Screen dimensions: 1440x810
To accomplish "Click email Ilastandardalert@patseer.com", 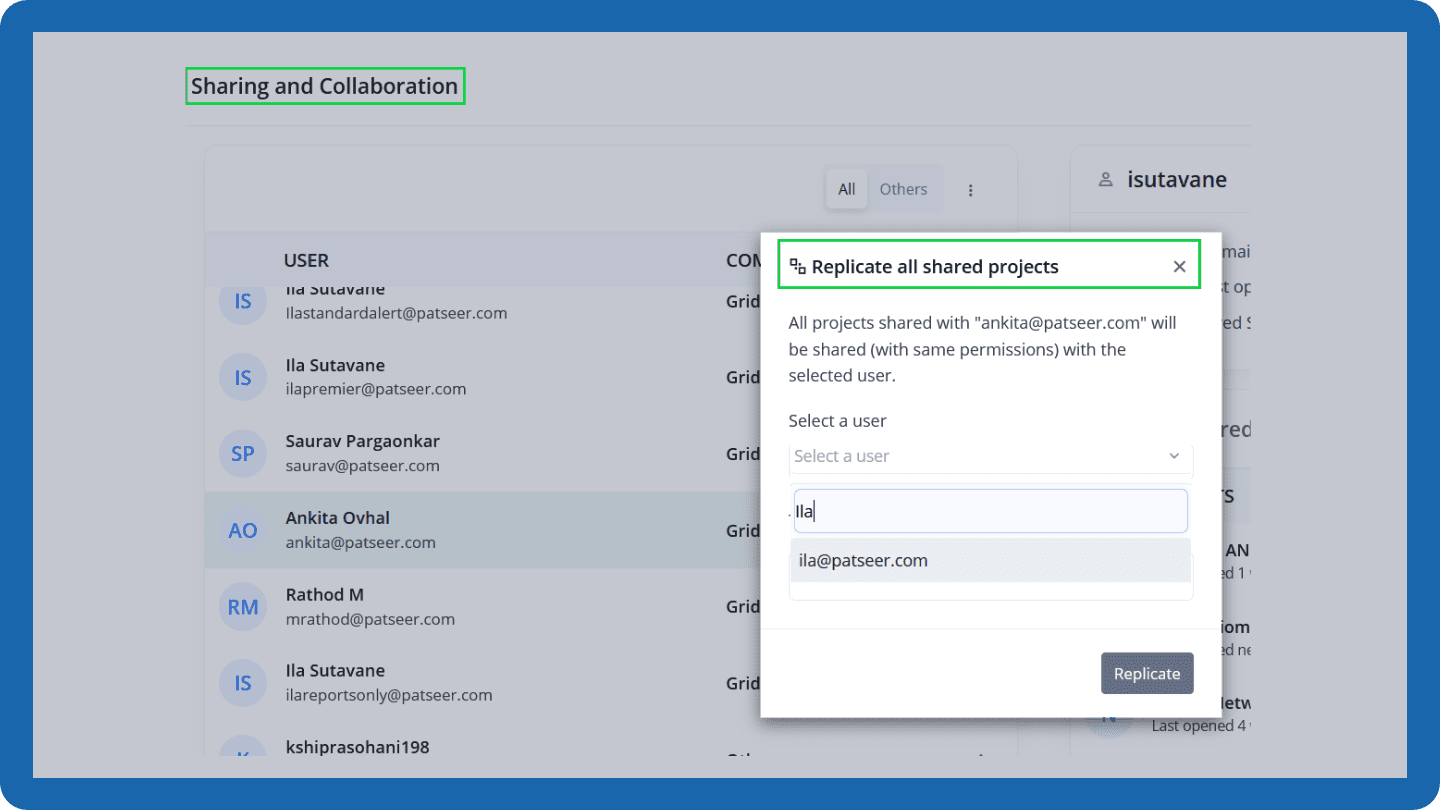I will pos(396,313).
